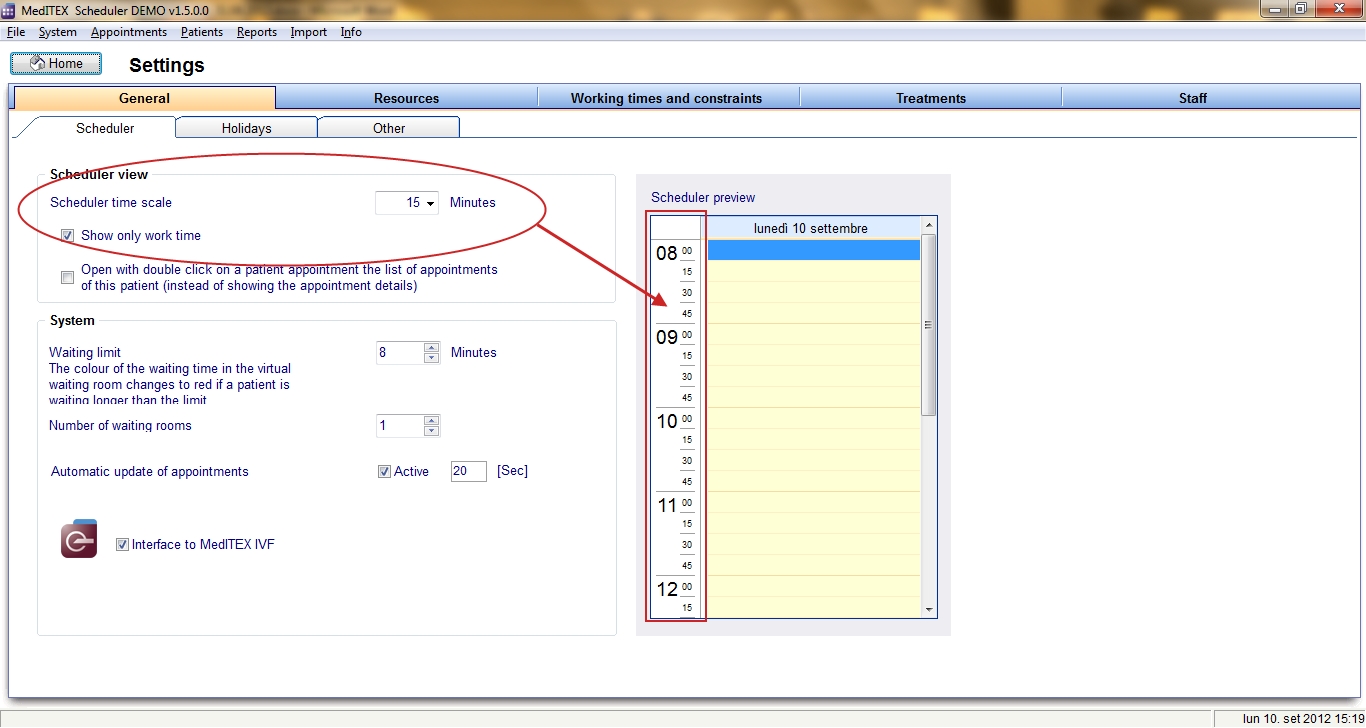
Task: Open the Staff tab
Action: point(1193,98)
